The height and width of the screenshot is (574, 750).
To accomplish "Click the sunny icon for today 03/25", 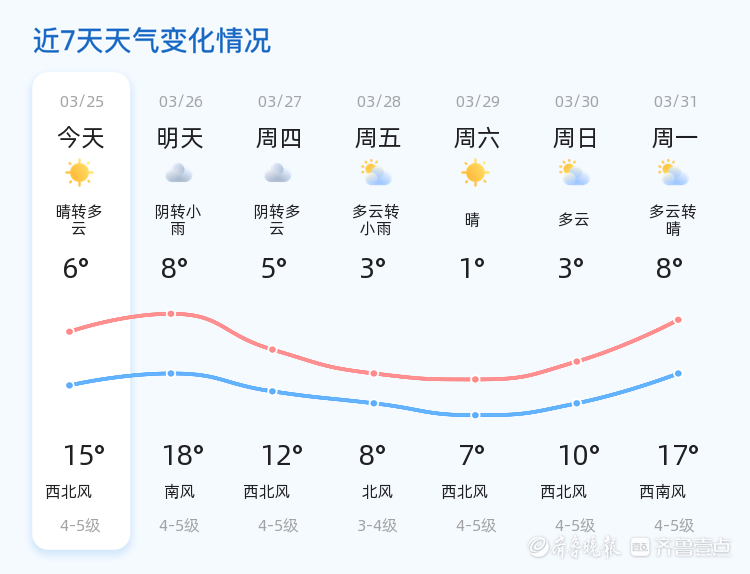I will pos(79,173).
